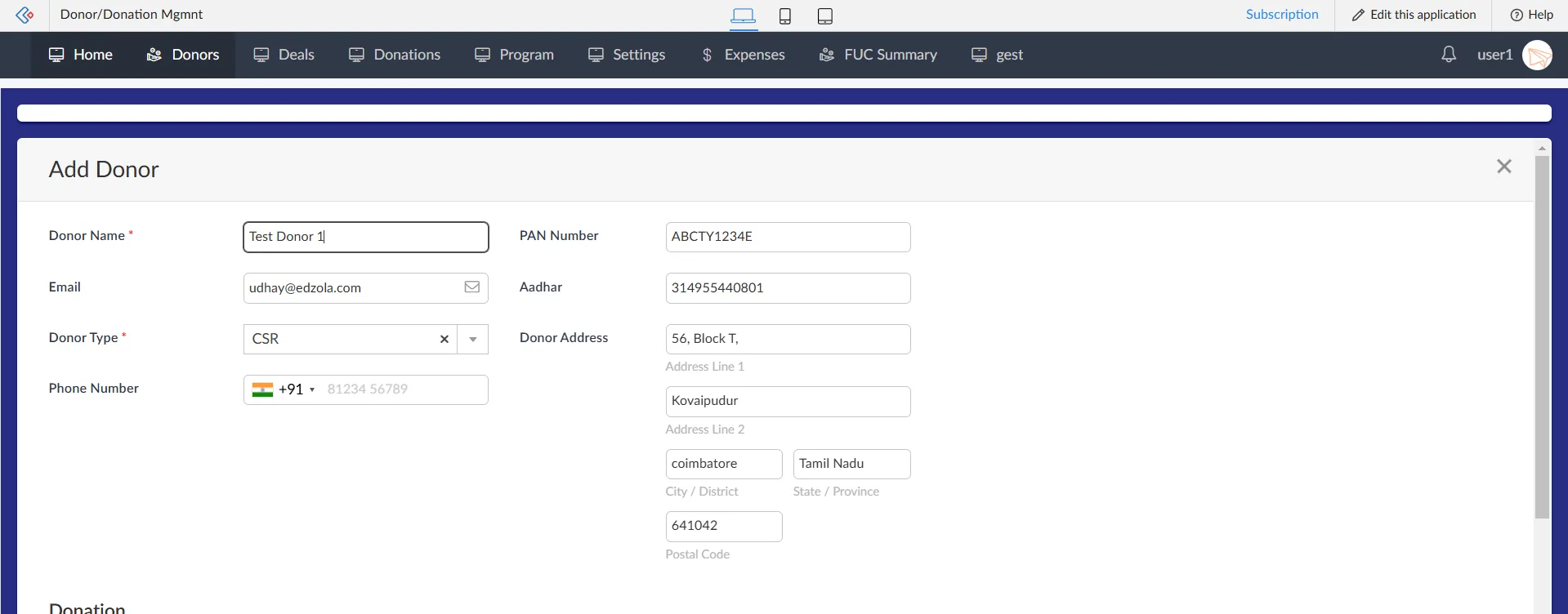Click pencil Edit this application

1414,15
